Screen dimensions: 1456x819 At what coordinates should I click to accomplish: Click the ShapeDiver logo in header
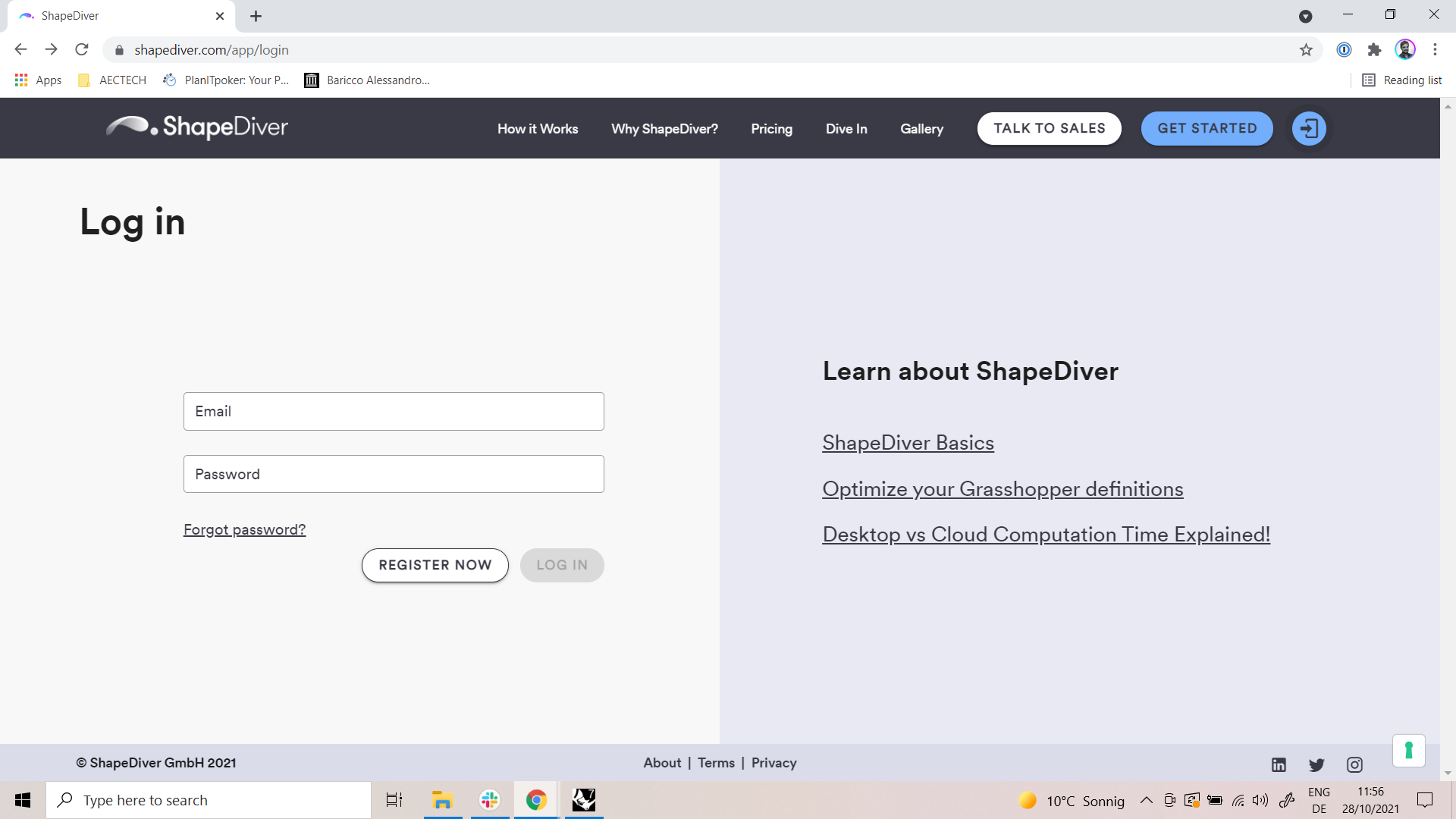pyautogui.click(x=197, y=127)
